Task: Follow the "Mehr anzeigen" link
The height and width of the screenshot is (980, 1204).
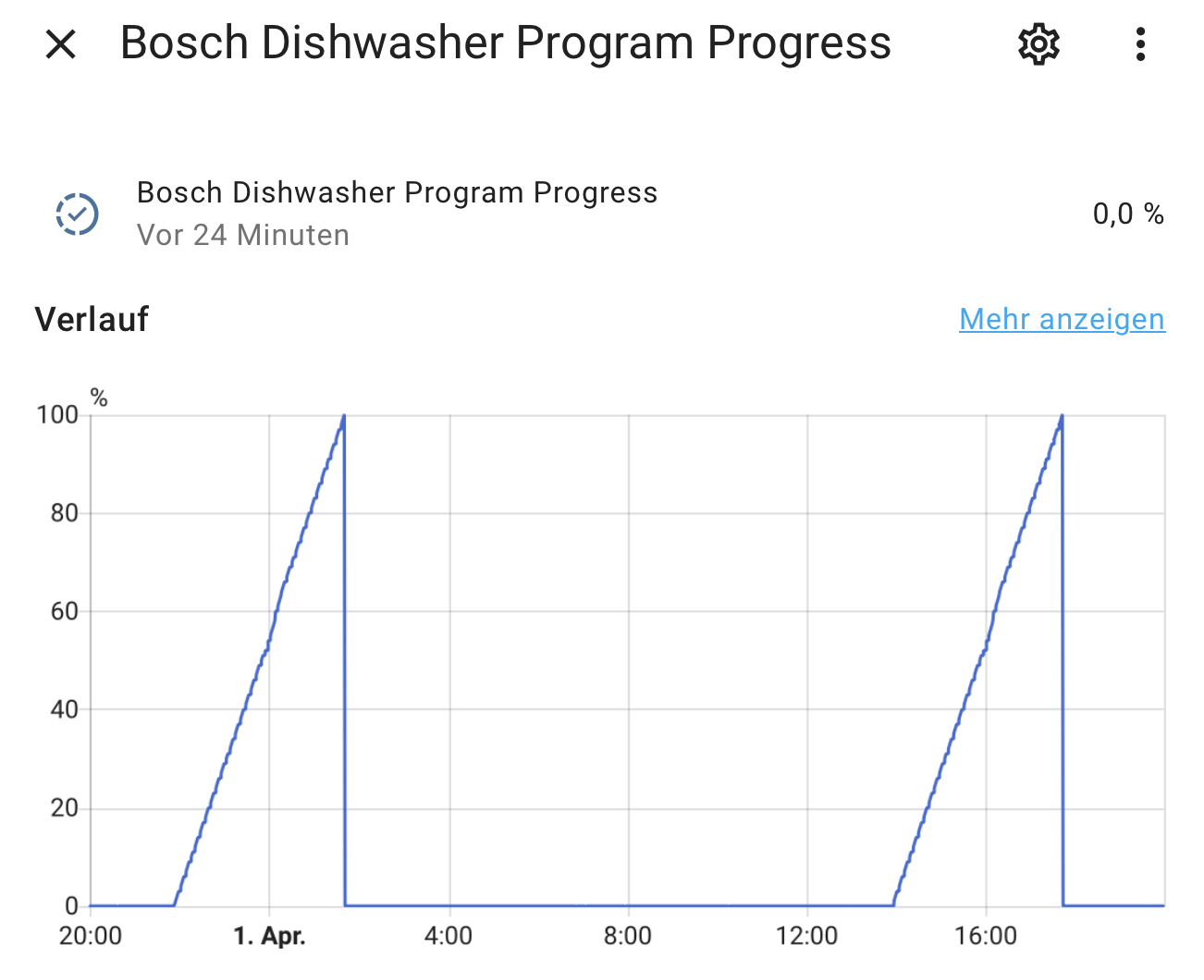Action: [1062, 319]
